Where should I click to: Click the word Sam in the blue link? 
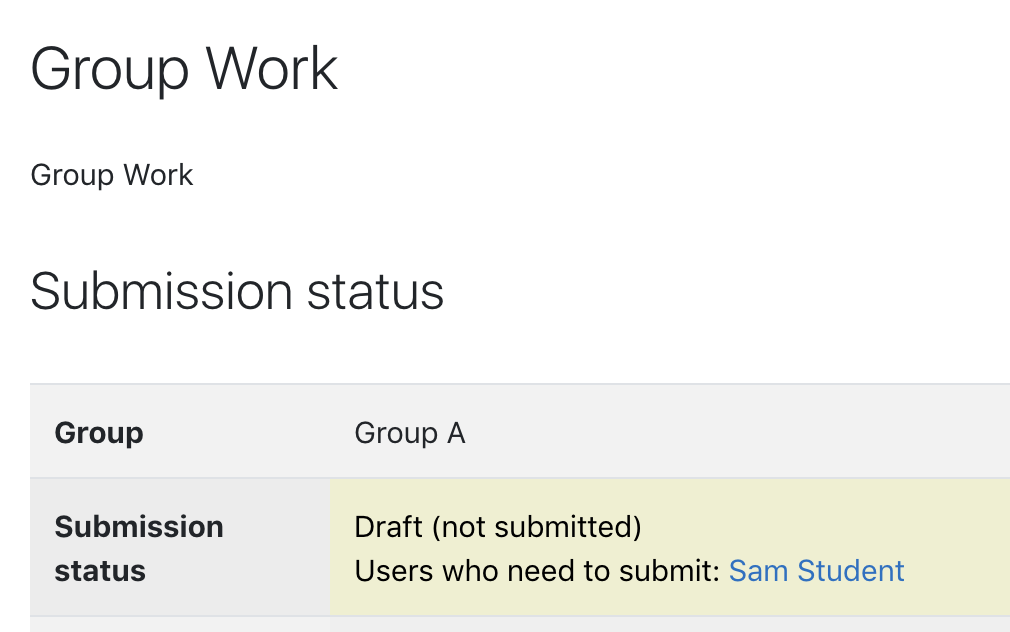pos(758,571)
